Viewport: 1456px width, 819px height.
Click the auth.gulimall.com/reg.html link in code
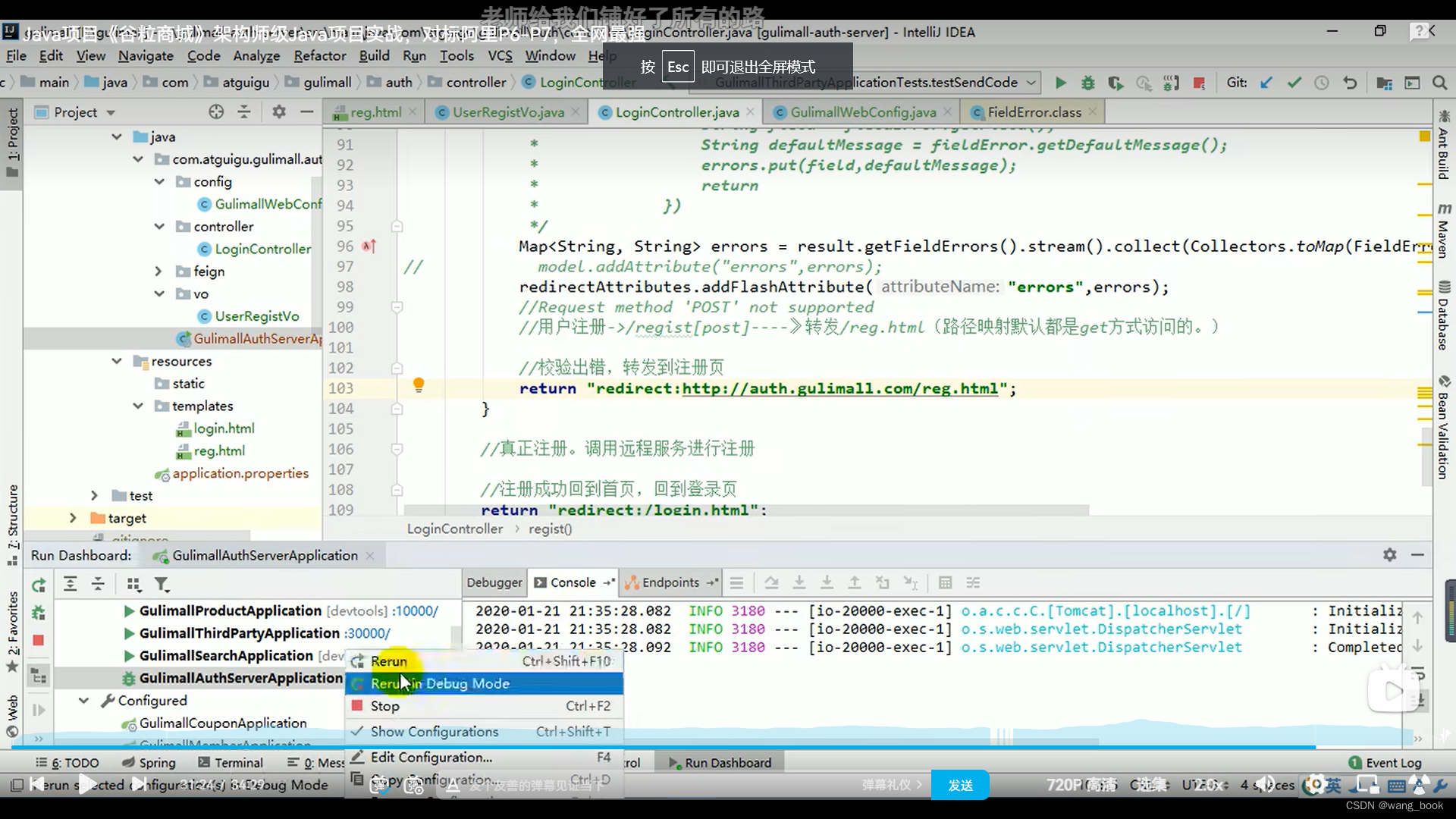click(839, 388)
